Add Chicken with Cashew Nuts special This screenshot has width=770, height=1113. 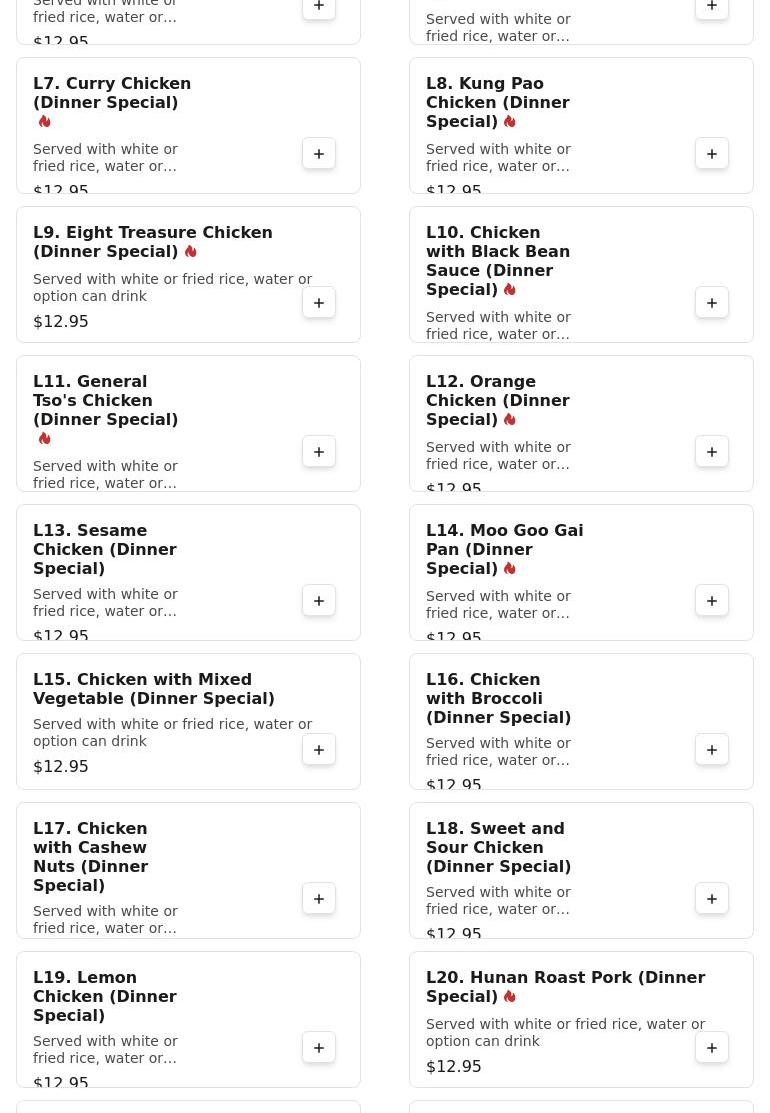(319, 899)
